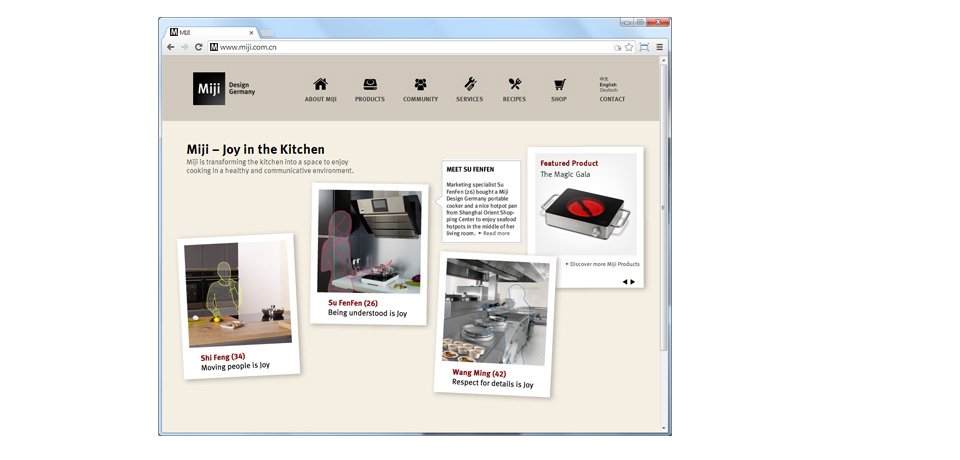Open the RECIPES menu label
This screenshot has height=460, width=960.
tap(514, 99)
